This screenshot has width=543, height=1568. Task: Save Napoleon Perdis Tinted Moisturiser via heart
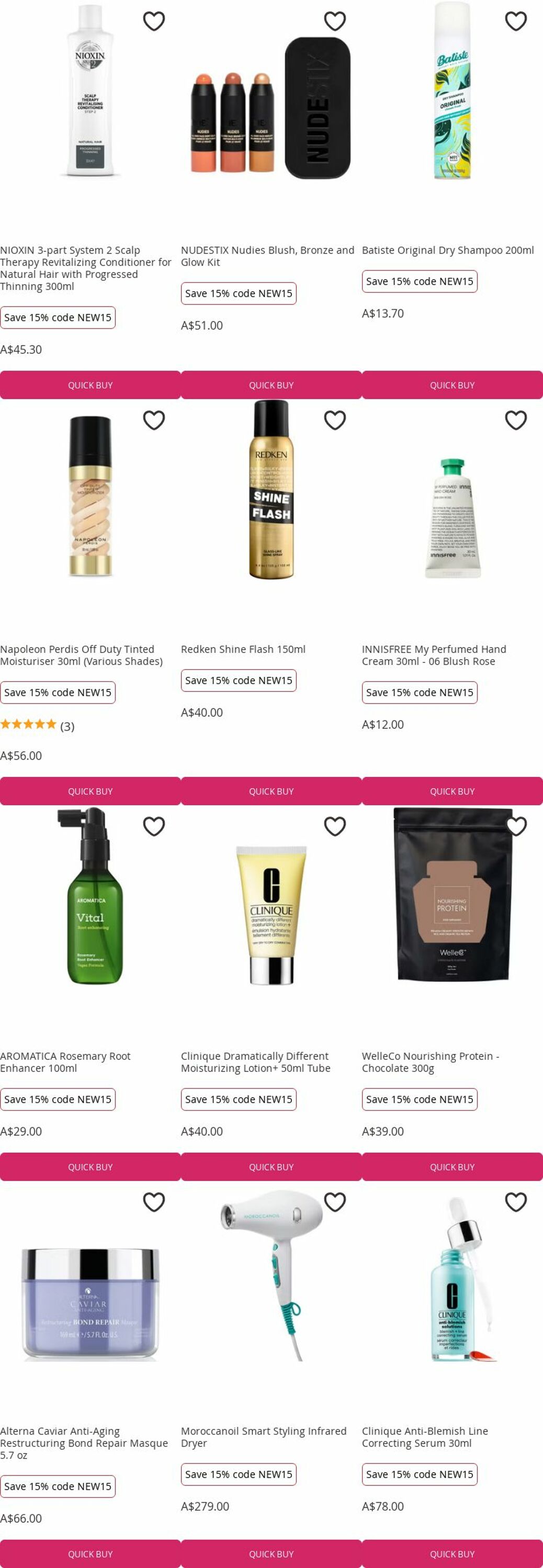pos(154,420)
